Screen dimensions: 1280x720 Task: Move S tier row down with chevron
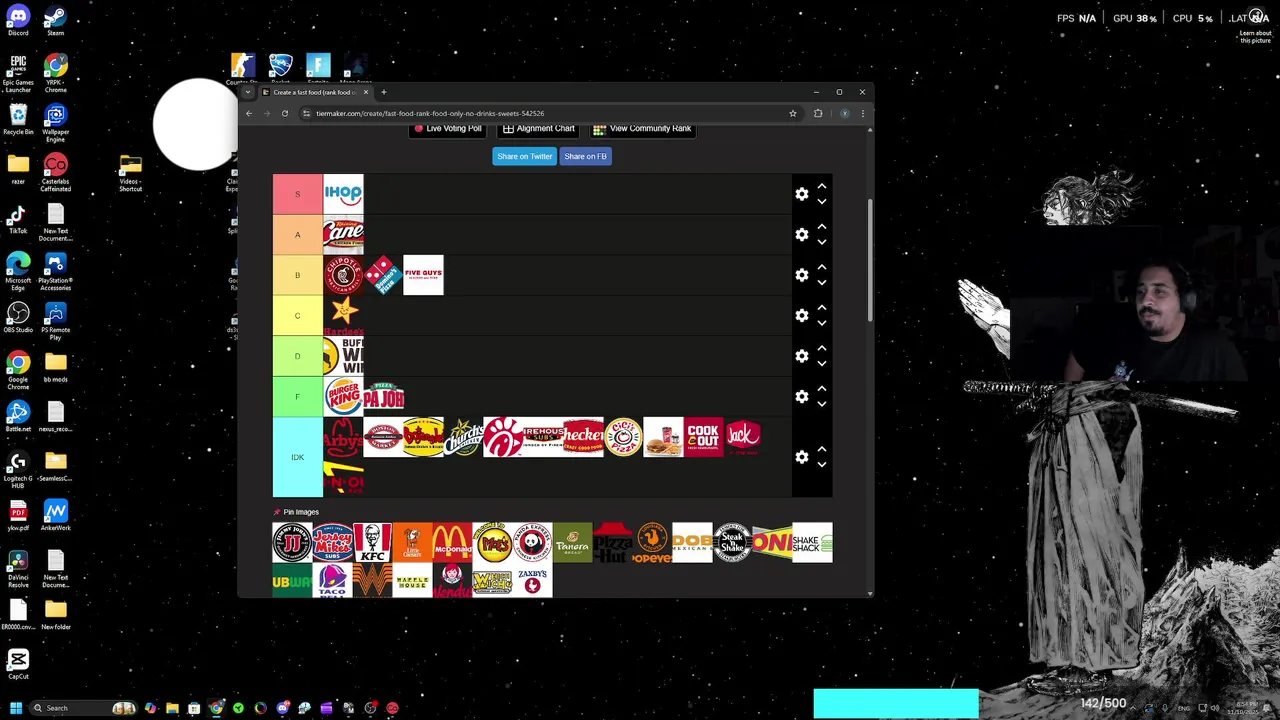point(822,202)
